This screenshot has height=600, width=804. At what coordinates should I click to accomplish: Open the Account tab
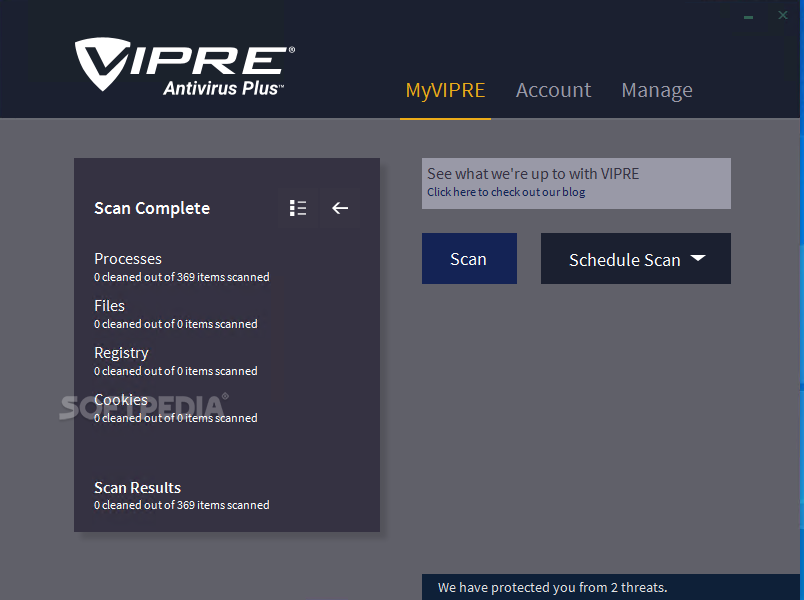[553, 90]
